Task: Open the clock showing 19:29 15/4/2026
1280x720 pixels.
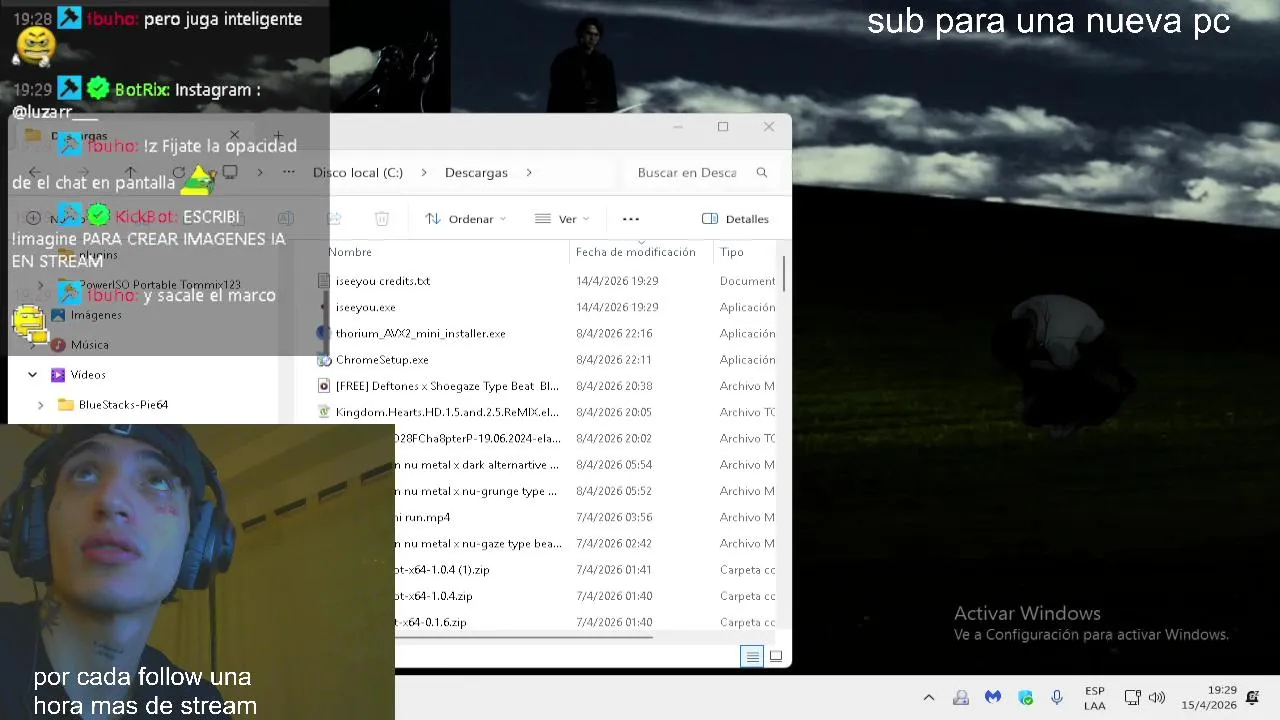Action: point(1208,698)
